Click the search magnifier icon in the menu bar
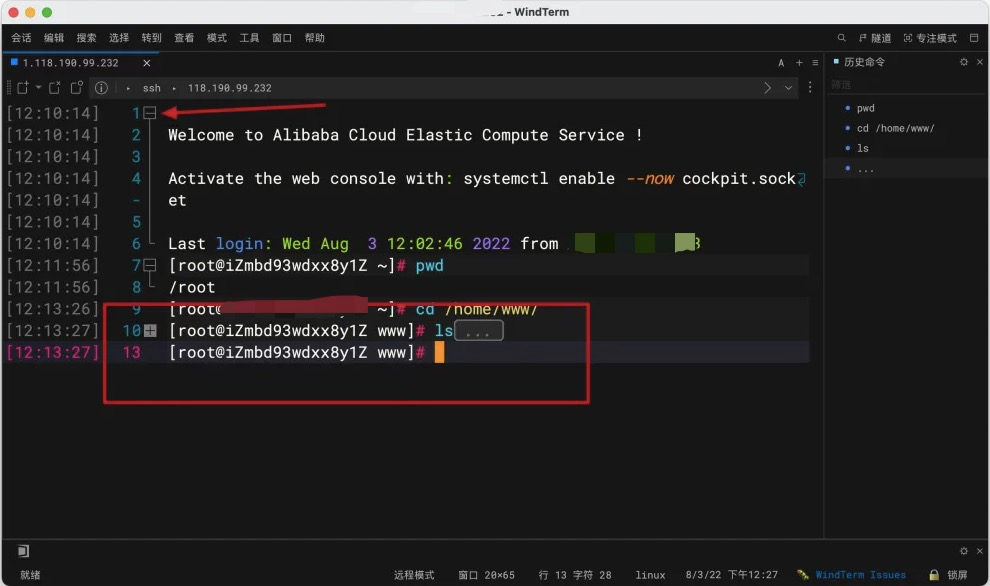Viewport: 990px width, 586px height. (842, 38)
